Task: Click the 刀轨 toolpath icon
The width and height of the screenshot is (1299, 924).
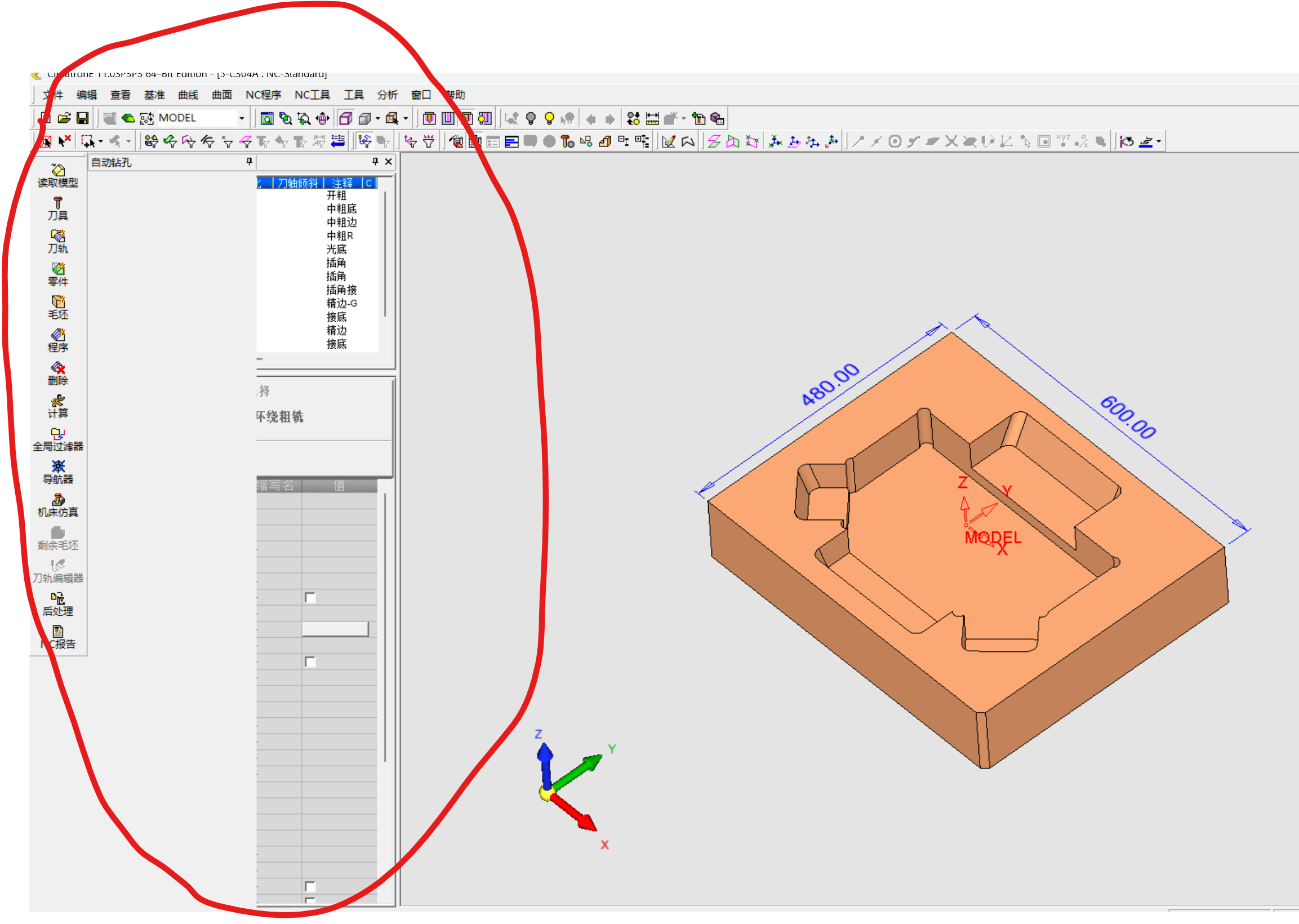Action: pyautogui.click(x=57, y=242)
